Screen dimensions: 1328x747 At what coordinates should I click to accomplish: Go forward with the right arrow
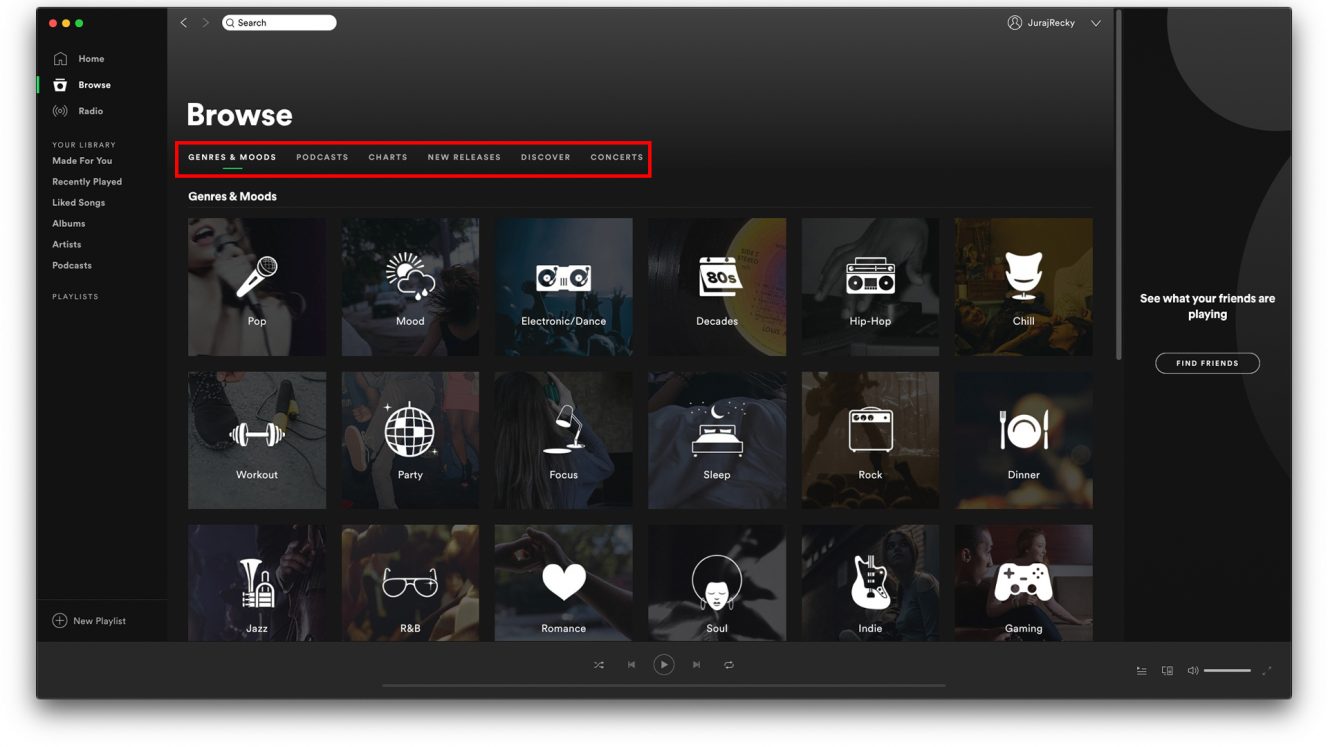[x=206, y=22]
